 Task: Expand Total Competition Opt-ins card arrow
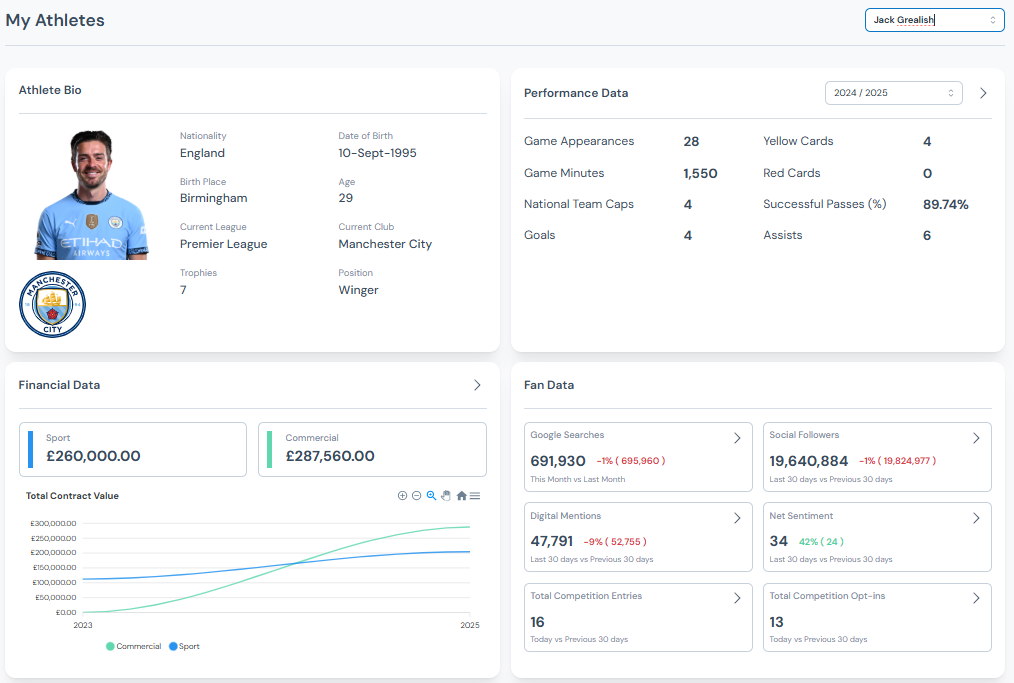point(976,598)
